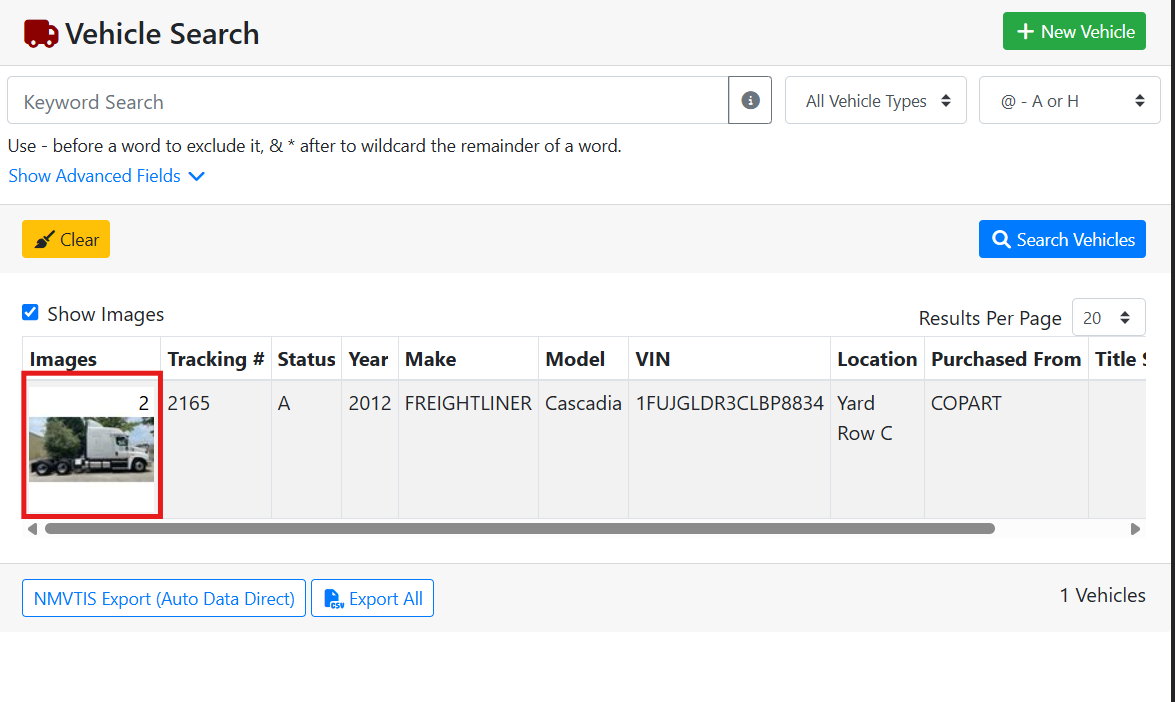The height and width of the screenshot is (702, 1175).
Task: Open the All Vehicle Types dropdown
Action: pos(875,100)
